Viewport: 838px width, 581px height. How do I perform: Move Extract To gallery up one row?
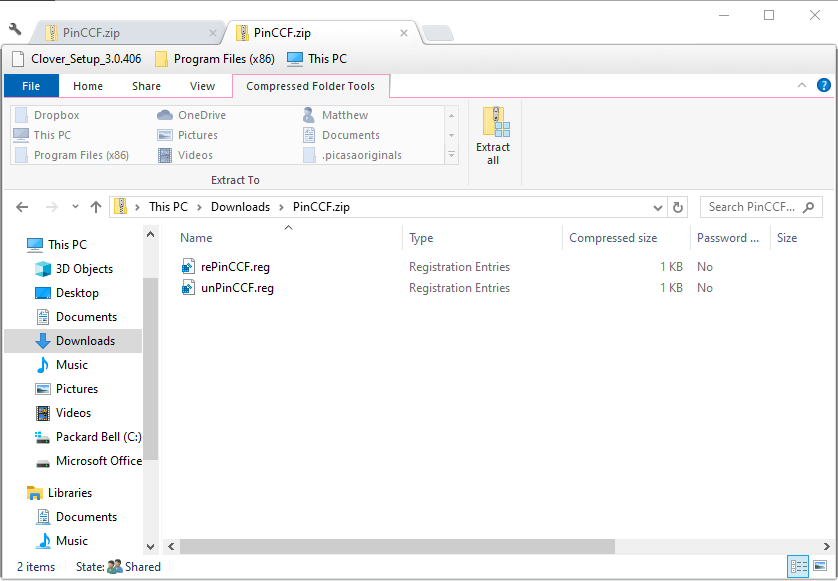(x=452, y=115)
